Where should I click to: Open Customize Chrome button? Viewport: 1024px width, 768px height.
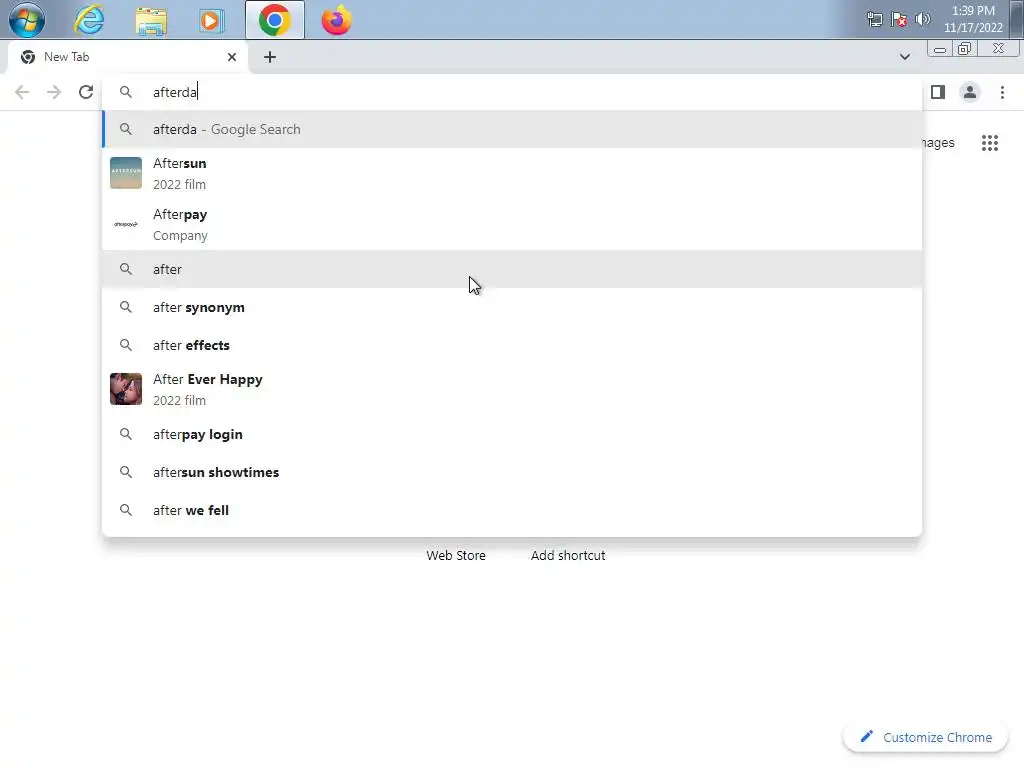(925, 737)
